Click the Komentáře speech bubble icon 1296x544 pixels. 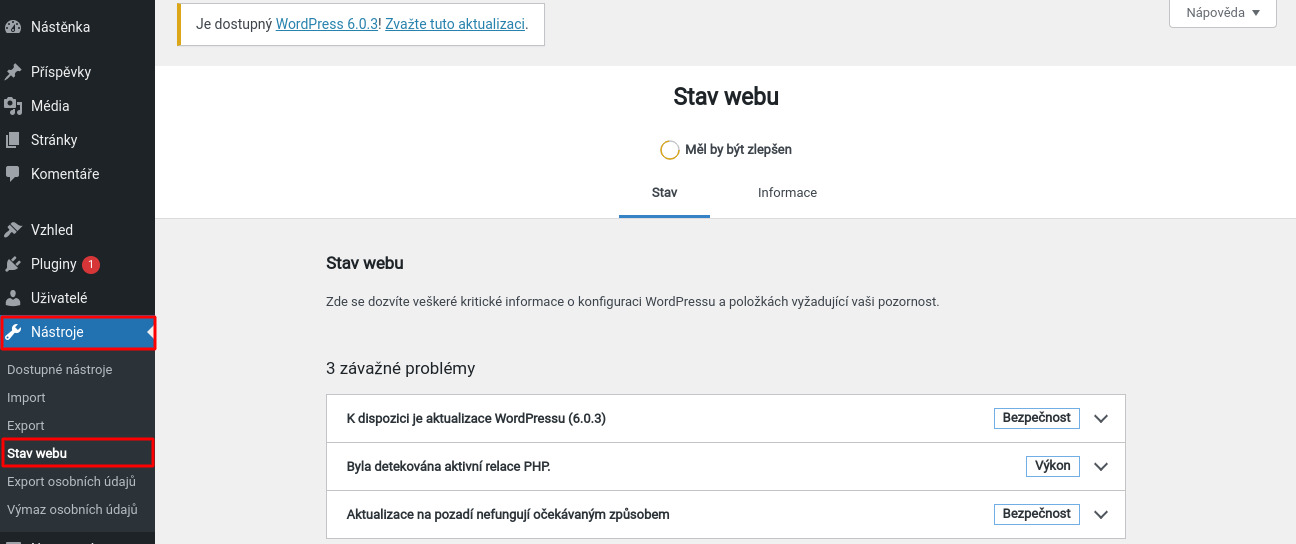tap(13, 174)
